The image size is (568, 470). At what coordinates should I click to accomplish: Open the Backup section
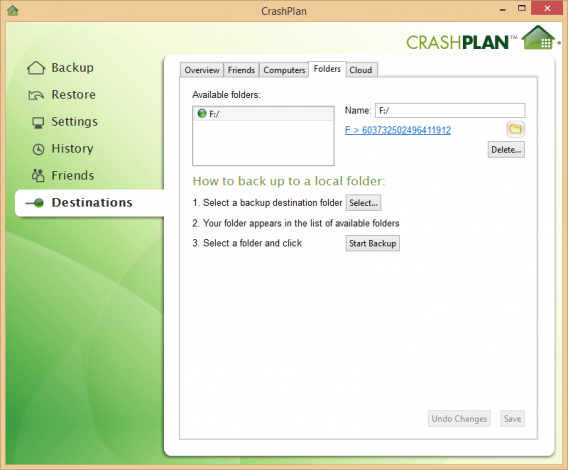coord(72,68)
